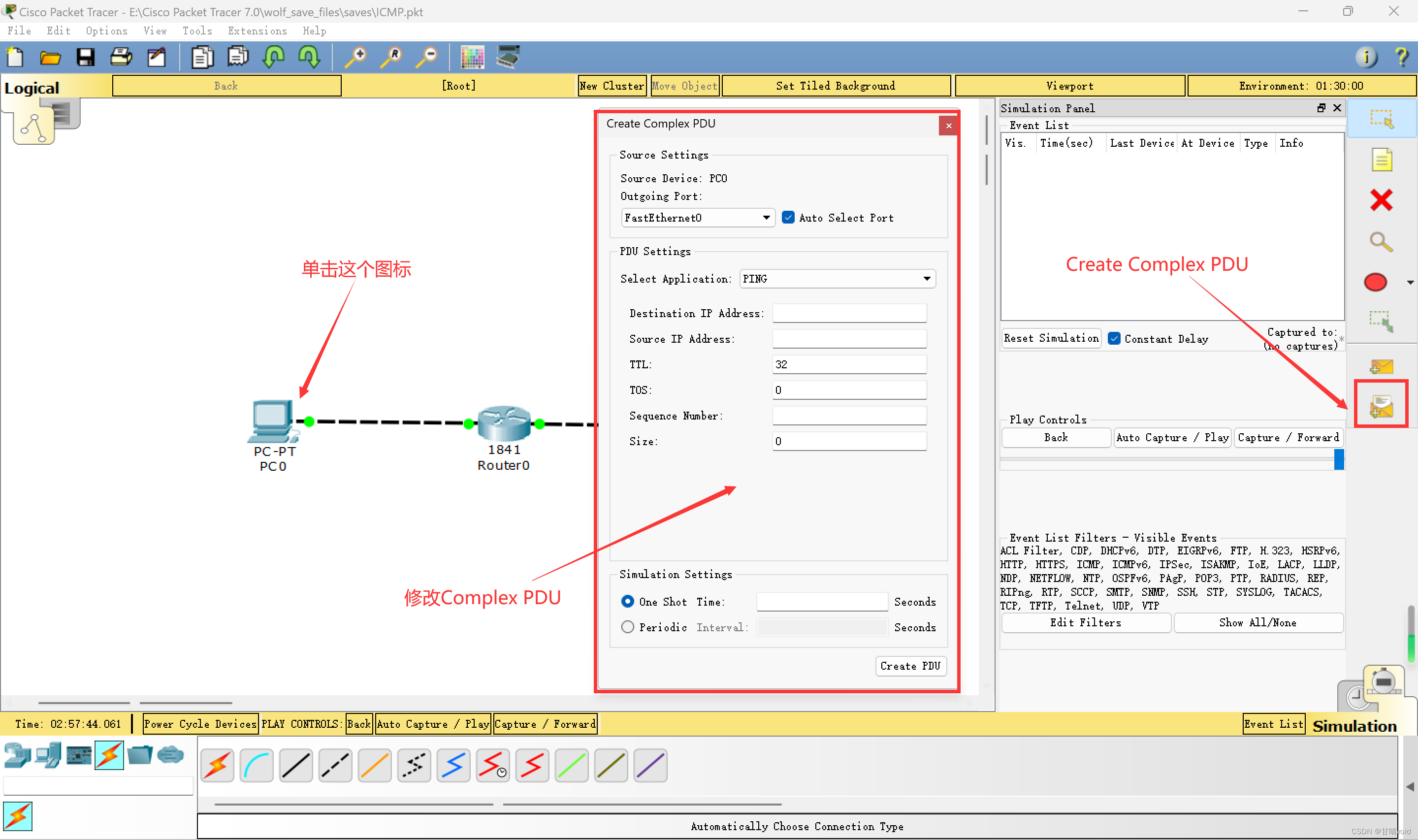The image size is (1418, 840).
Task: Click the Network Information i icon
Action: pos(1366,57)
